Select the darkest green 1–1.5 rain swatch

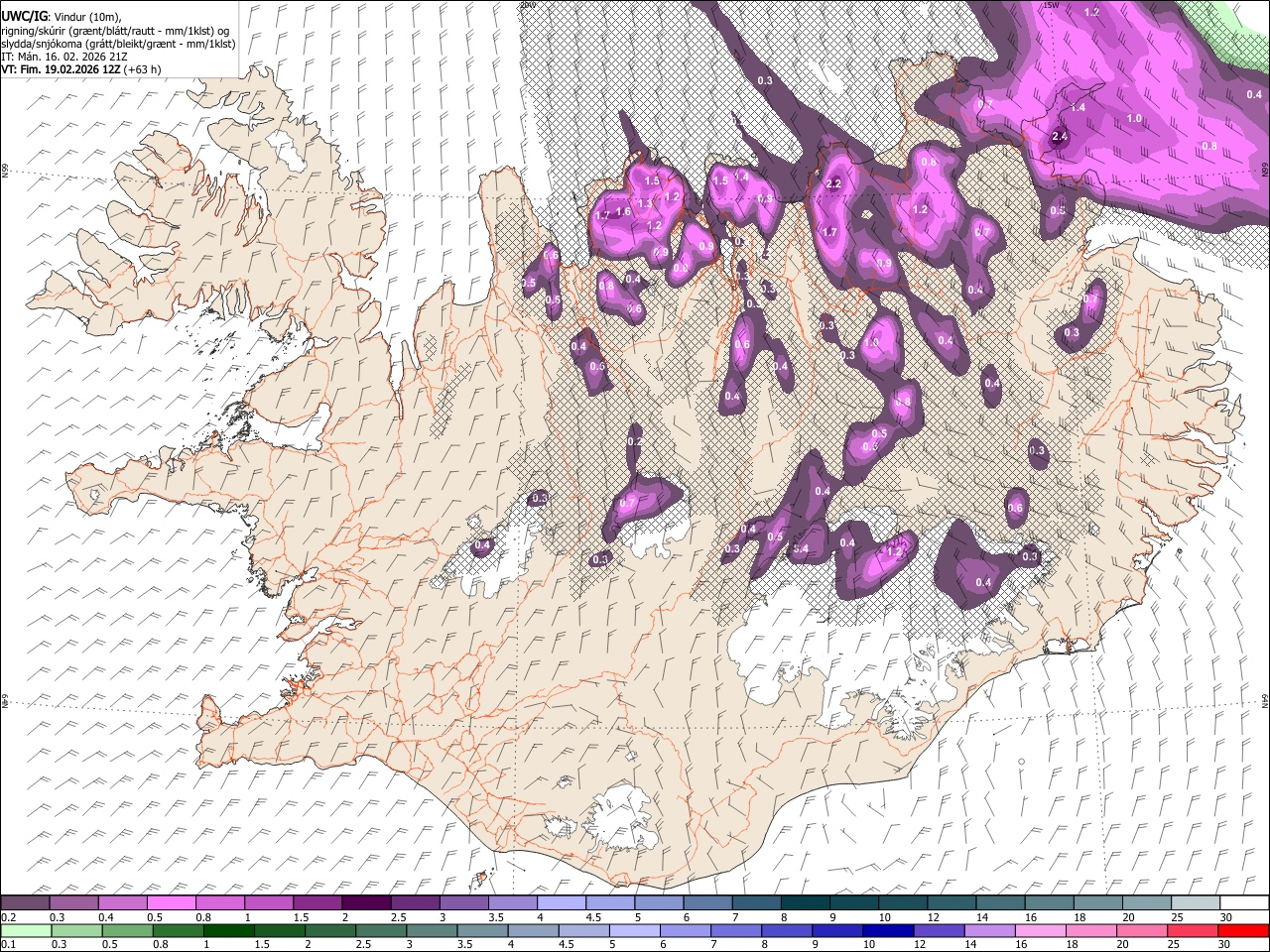(x=229, y=930)
